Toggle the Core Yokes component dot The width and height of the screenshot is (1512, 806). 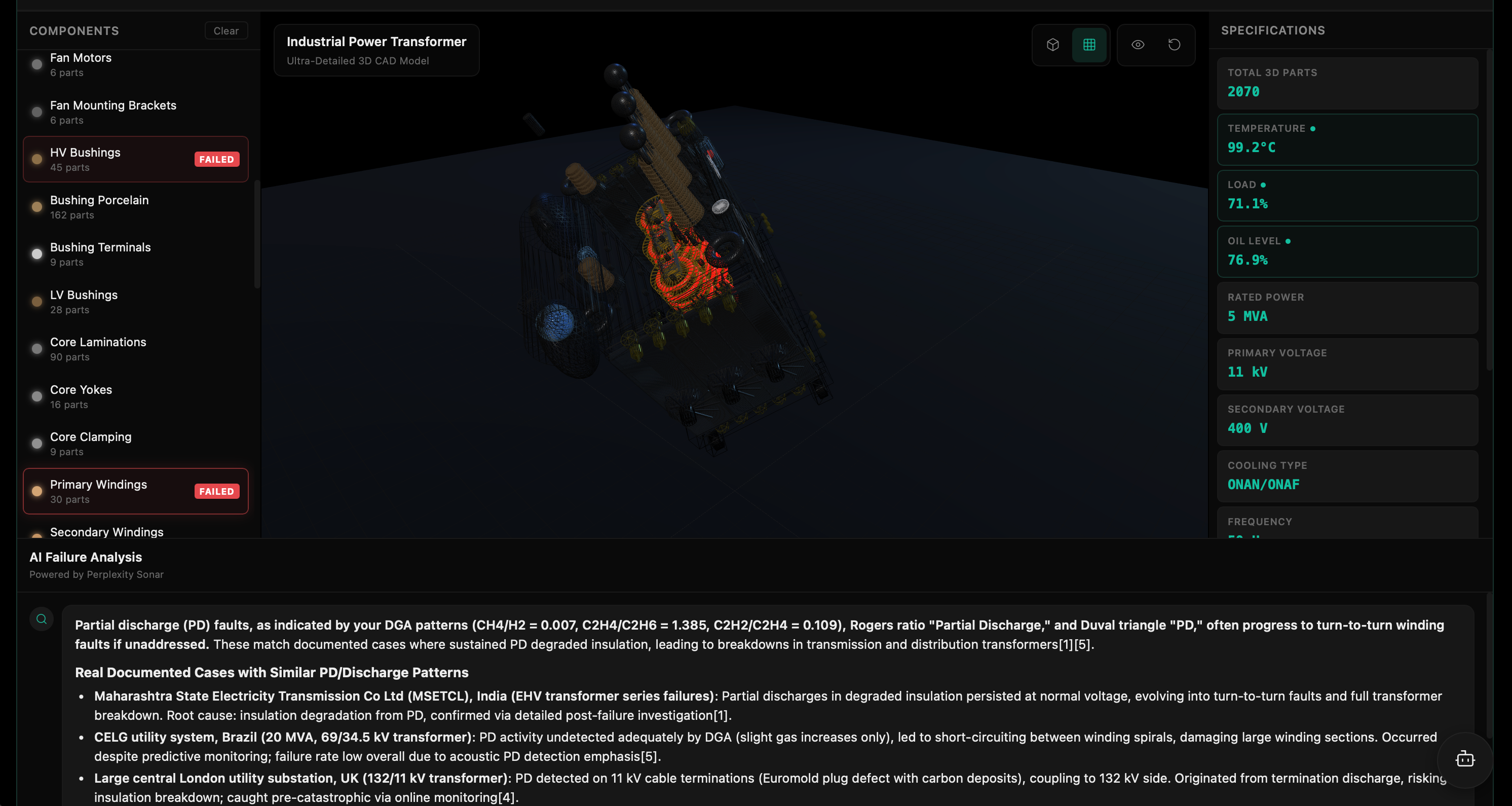37,396
